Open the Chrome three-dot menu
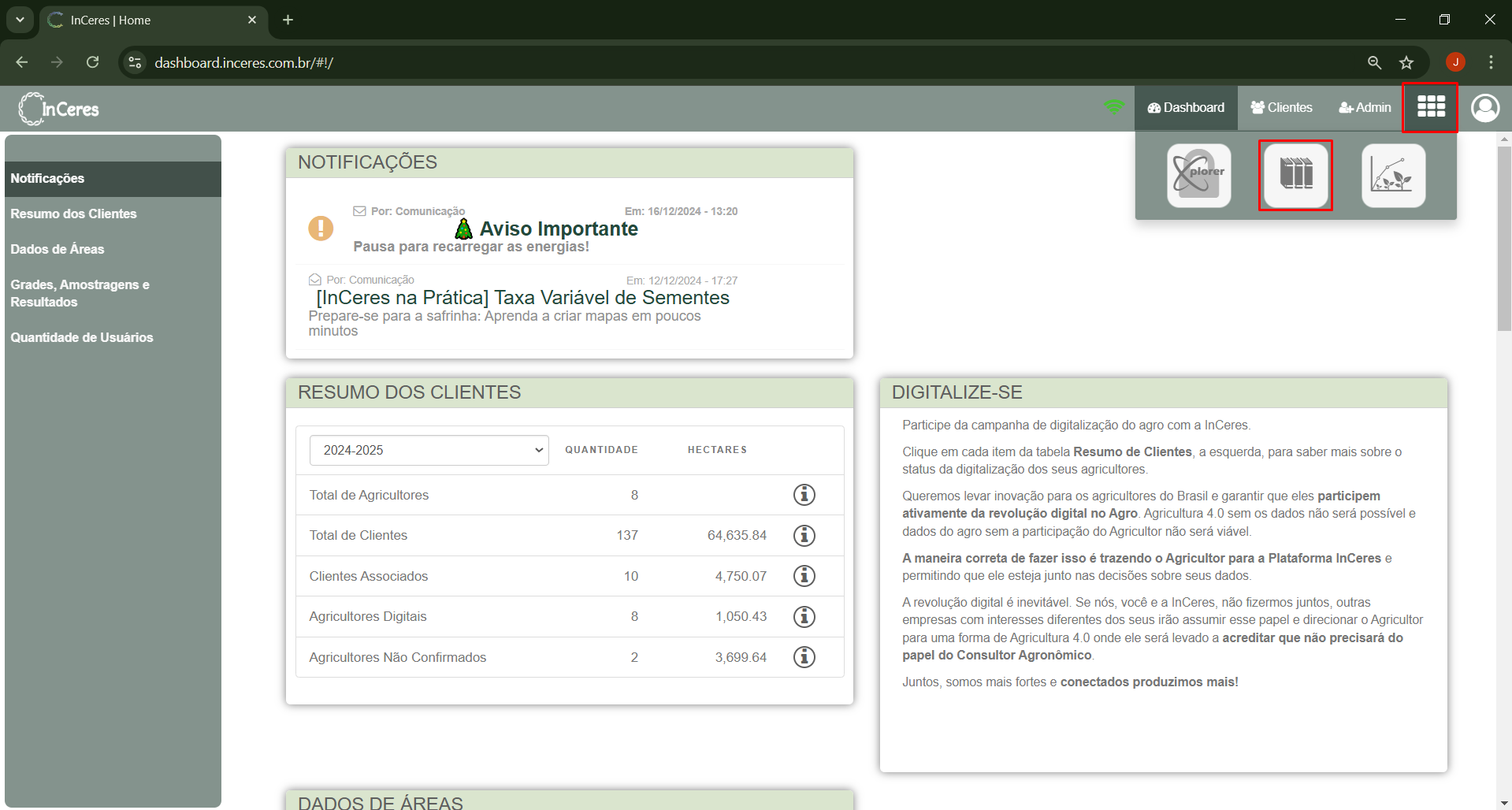The width and height of the screenshot is (1512, 810). pos(1491,62)
